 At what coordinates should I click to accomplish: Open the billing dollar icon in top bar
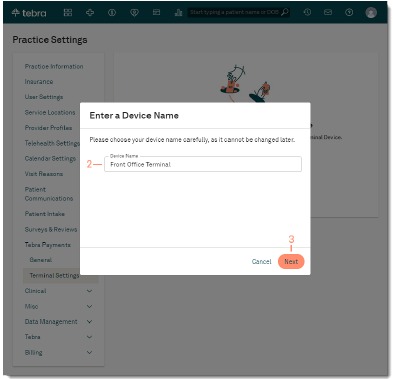click(x=112, y=13)
